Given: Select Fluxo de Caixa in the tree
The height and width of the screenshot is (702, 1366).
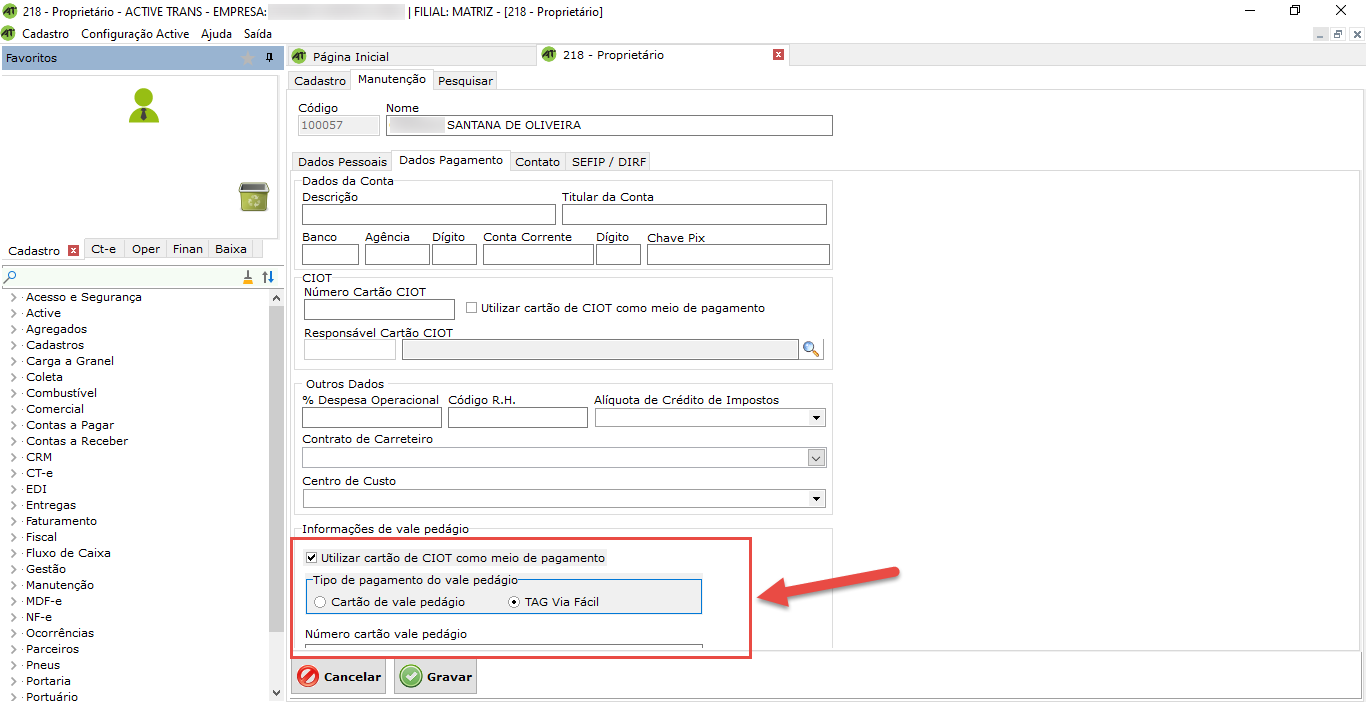Looking at the screenshot, I should click(x=68, y=553).
